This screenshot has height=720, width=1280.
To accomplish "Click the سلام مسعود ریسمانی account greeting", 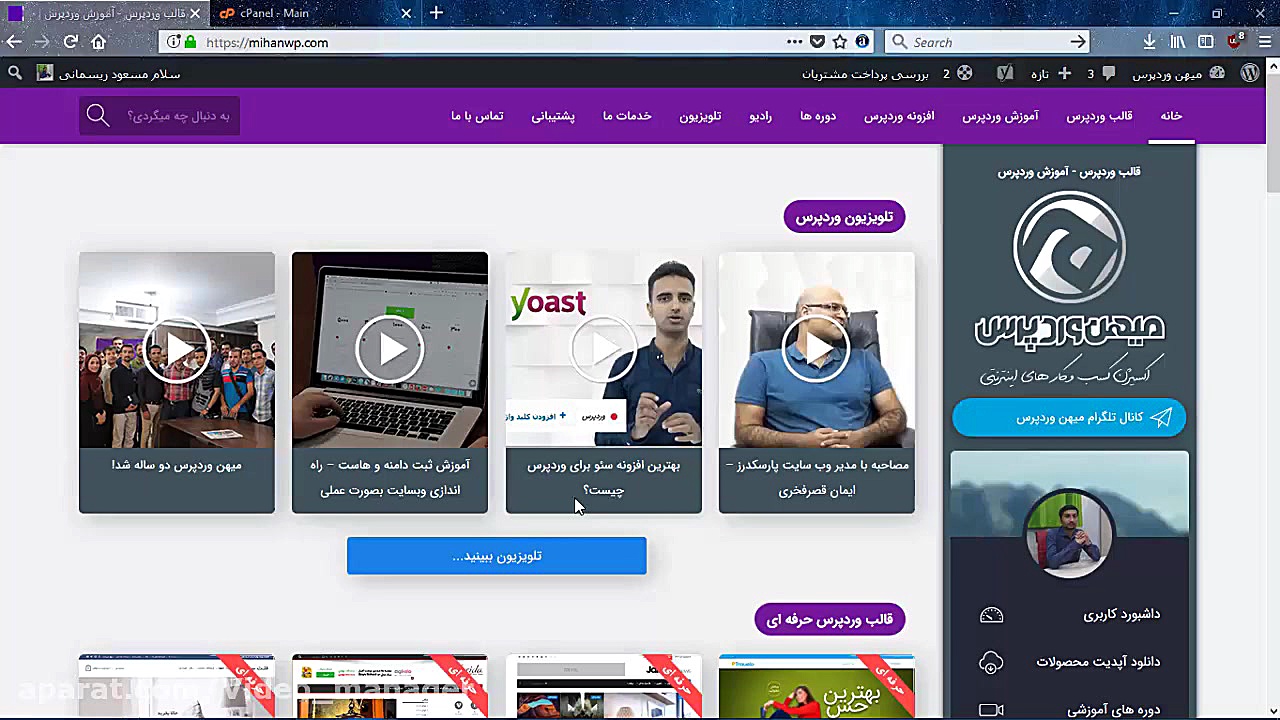I will point(119,74).
